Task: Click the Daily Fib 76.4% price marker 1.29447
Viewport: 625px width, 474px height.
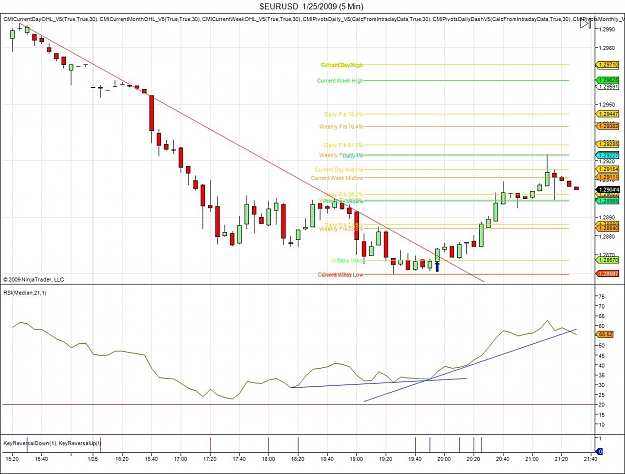Action: tap(607, 114)
